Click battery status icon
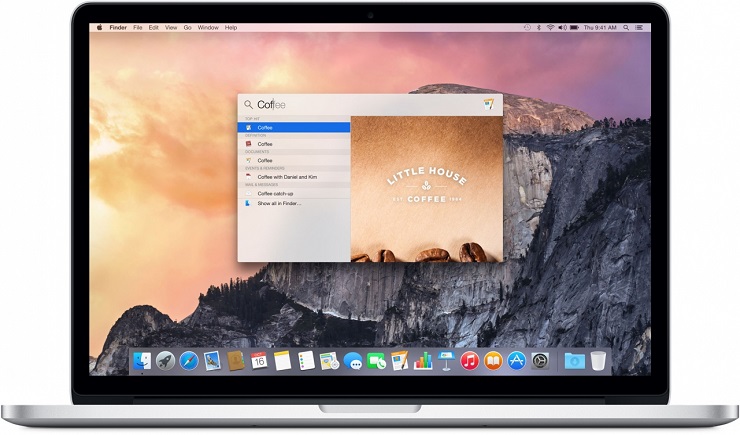Screen dimensions: 740x435 (574, 28)
